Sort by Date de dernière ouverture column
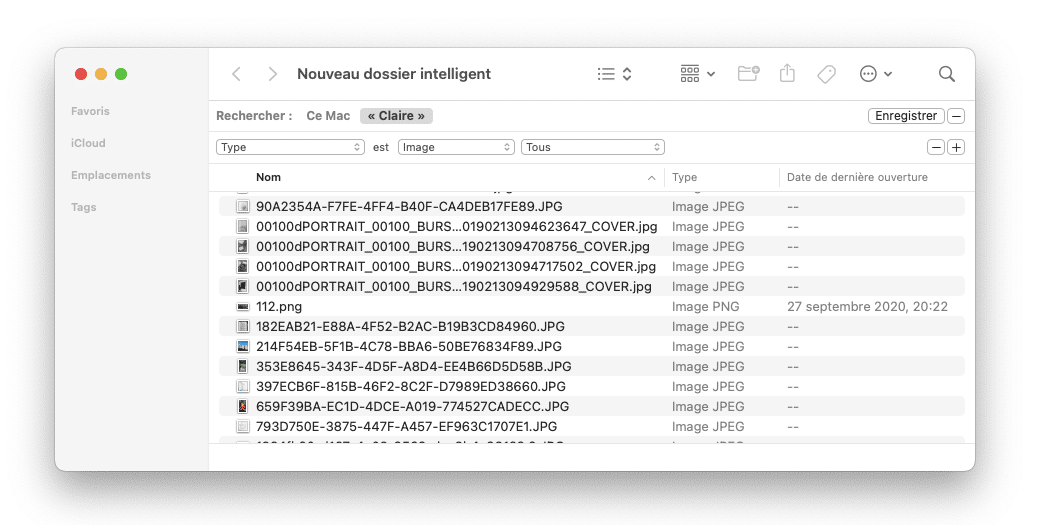The height and width of the screenshot is (525, 1045). point(857,177)
